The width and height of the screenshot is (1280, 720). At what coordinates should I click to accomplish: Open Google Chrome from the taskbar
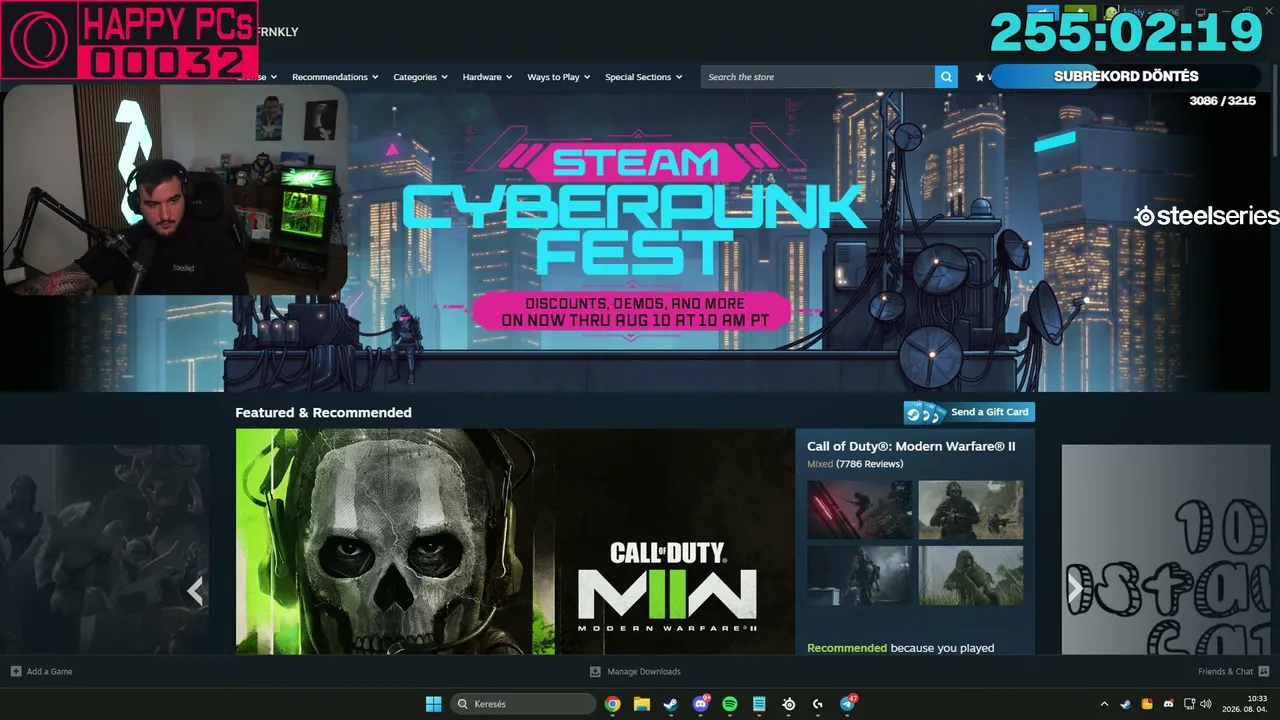click(613, 704)
